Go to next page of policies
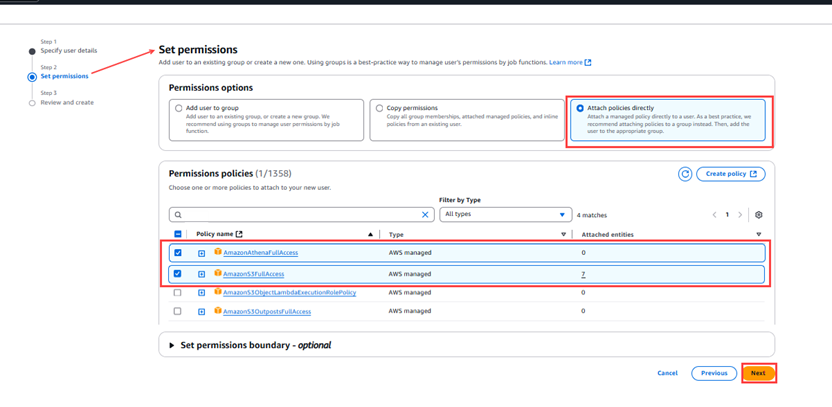 pyautogui.click(x=742, y=215)
